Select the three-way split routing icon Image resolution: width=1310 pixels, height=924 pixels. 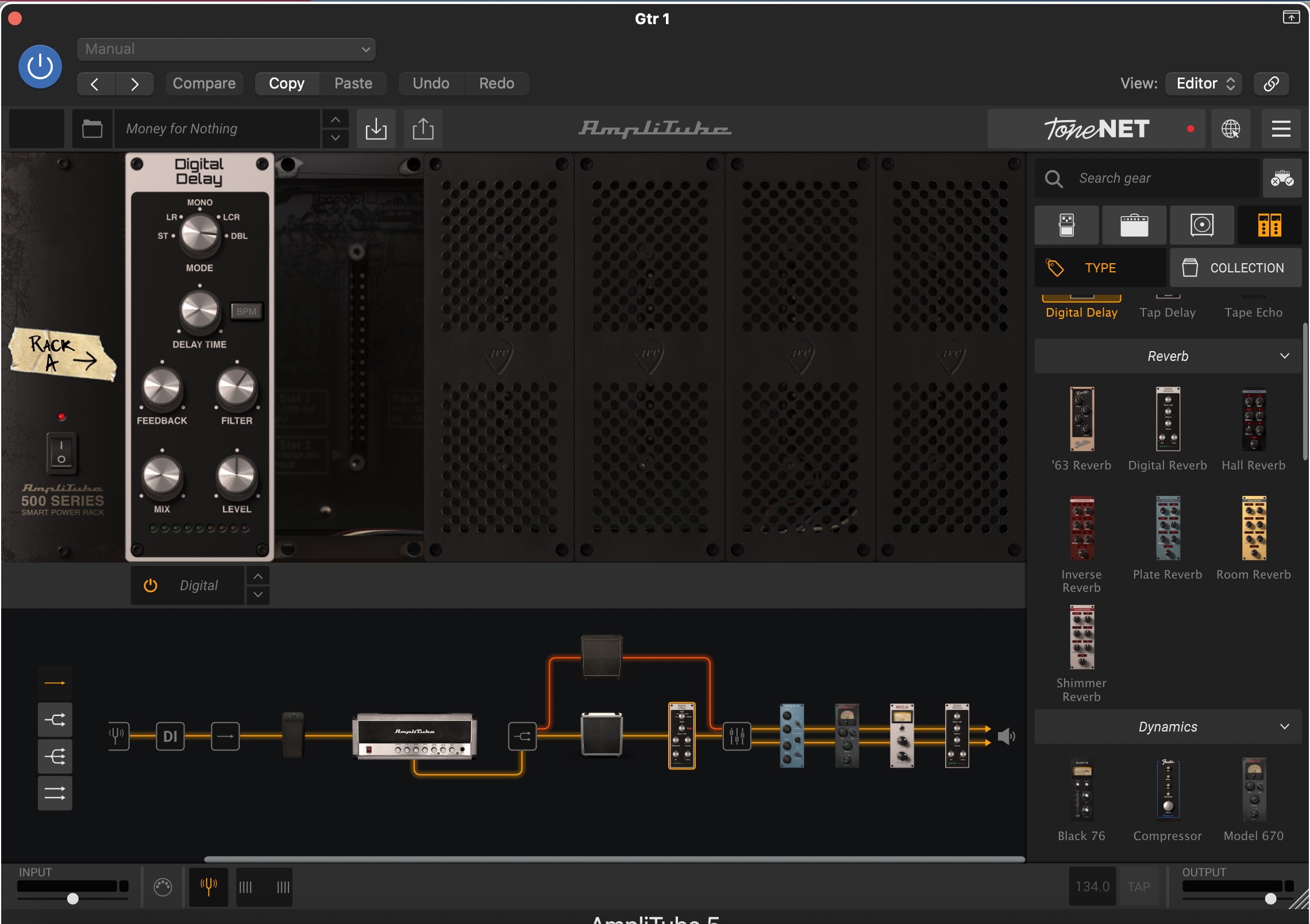(55, 756)
